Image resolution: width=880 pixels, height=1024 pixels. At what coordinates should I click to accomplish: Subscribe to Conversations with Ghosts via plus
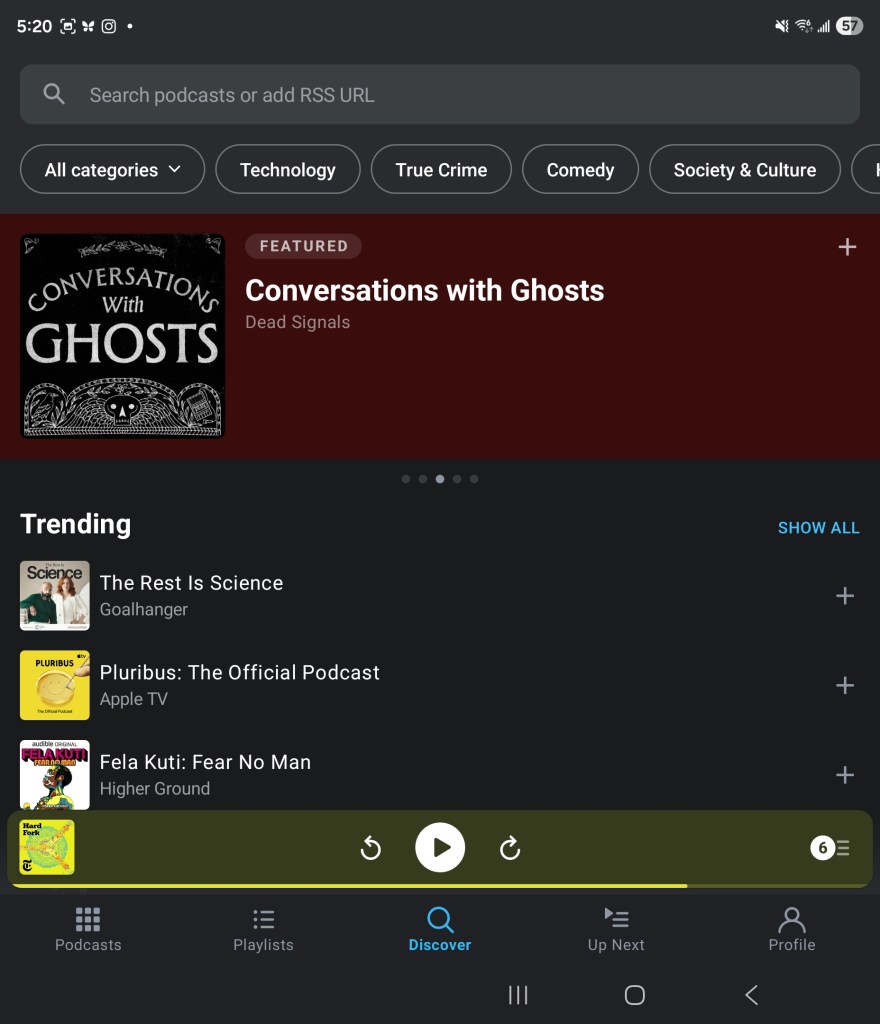tap(847, 247)
